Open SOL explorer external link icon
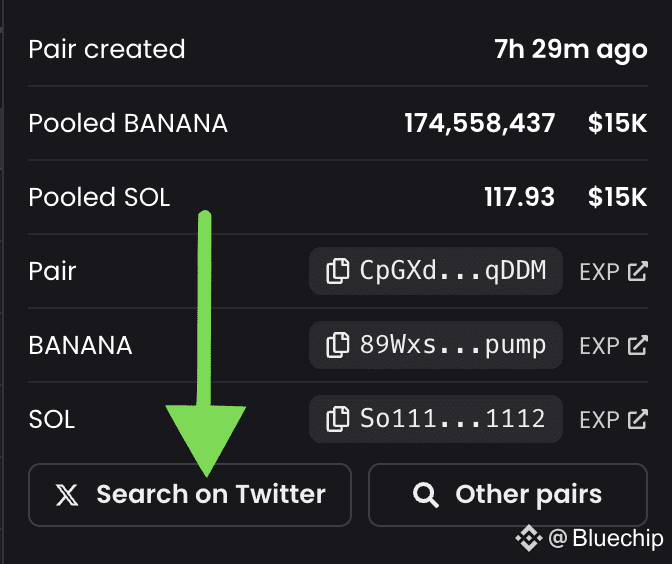Image resolution: width=672 pixels, height=564 pixels. pos(637,420)
